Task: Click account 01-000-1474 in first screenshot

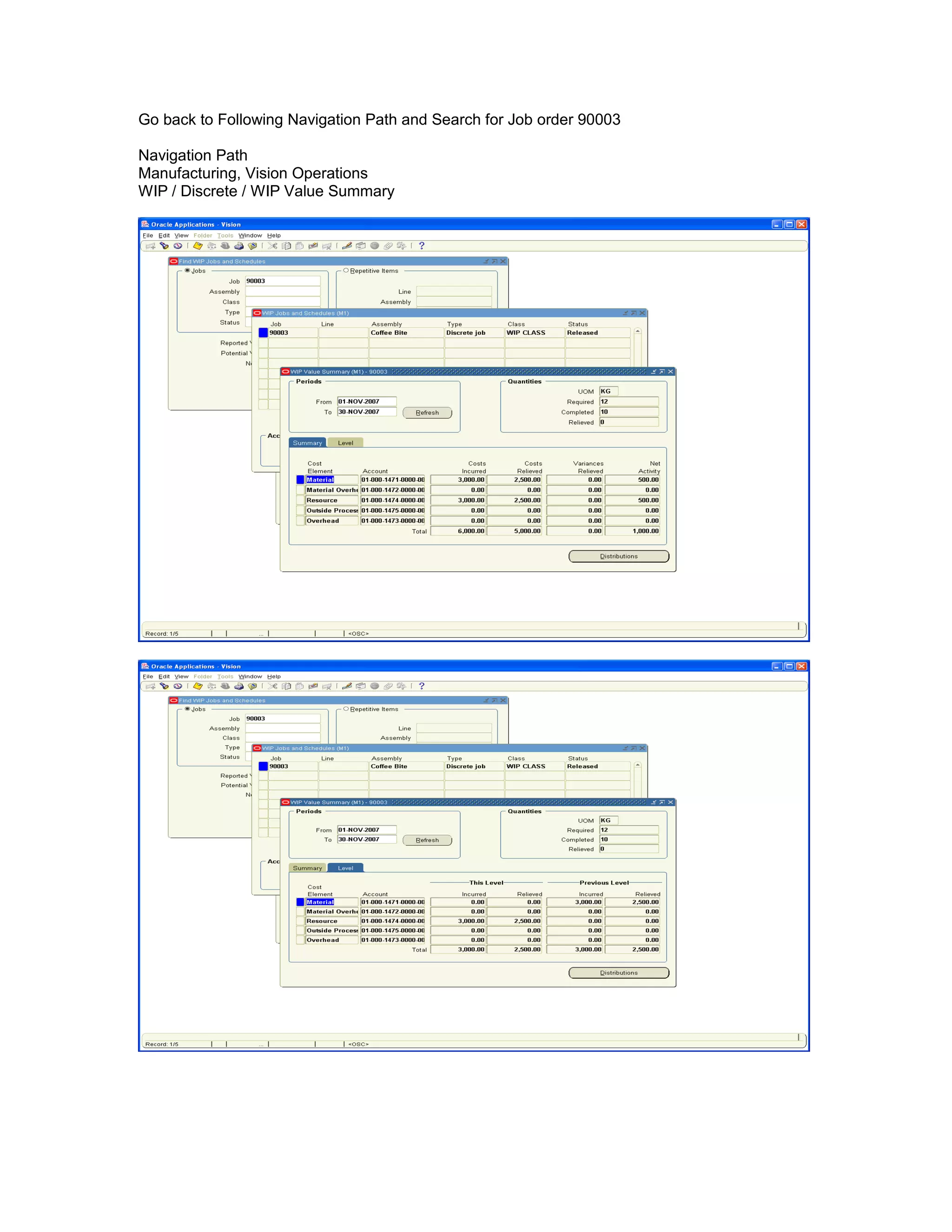Action: point(393,500)
